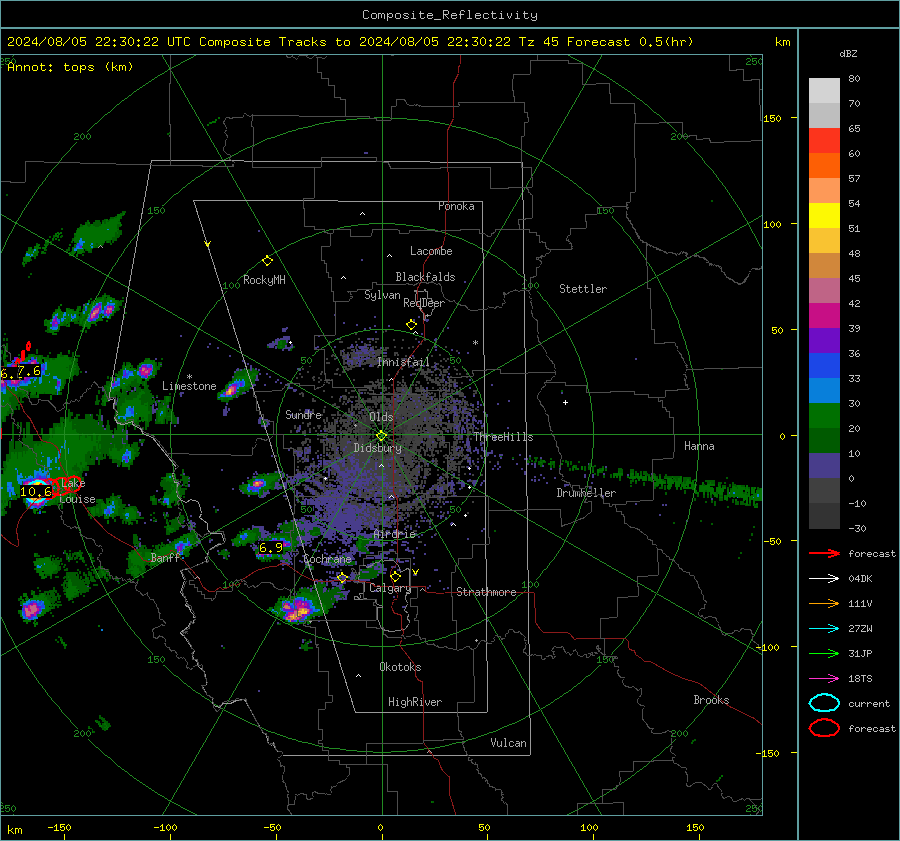Select the yellow 51-54 dBZ swatch
This screenshot has height=841, width=900.
click(x=824, y=216)
